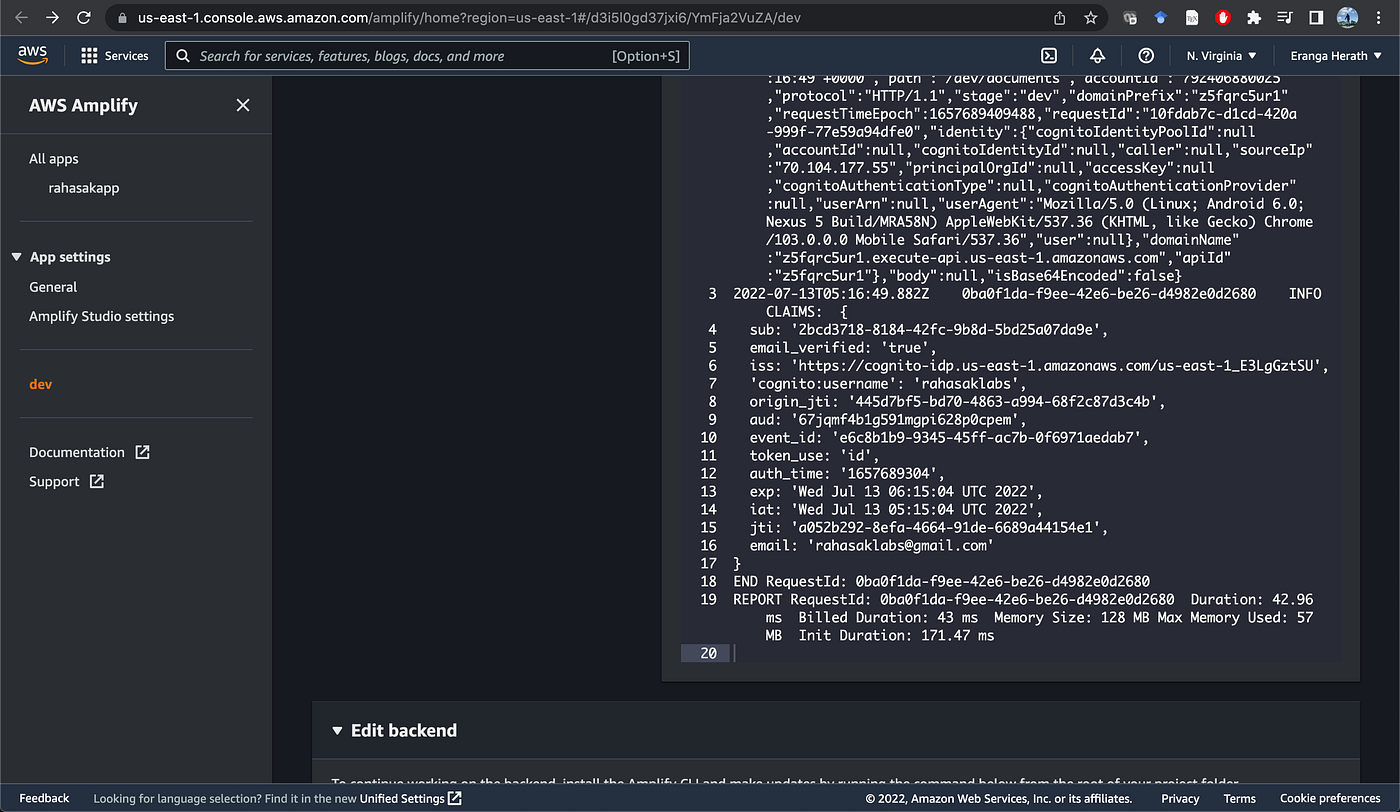Click the exp 'Wed Jul 13 06:15:04' line
The height and width of the screenshot is (812, 1400).
(x=896, y=491)
